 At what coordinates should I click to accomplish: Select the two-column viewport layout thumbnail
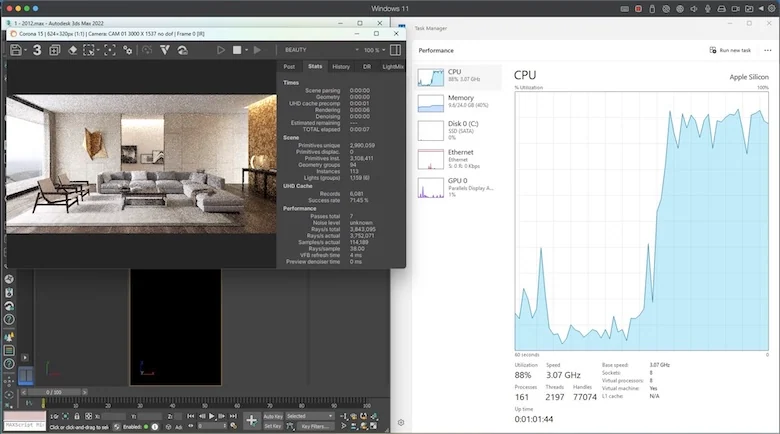click(x=26, y=376)
